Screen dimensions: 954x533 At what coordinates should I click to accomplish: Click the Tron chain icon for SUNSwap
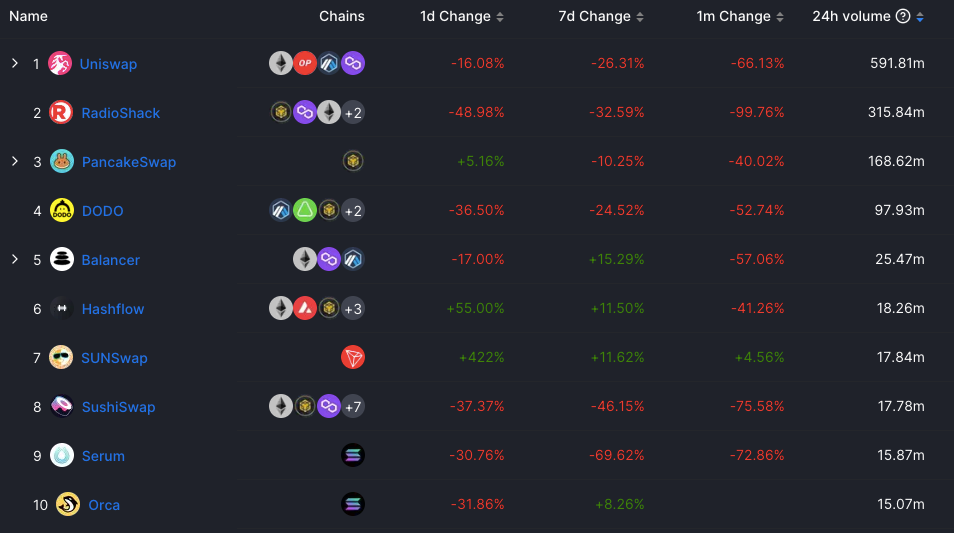click(353, 358)
